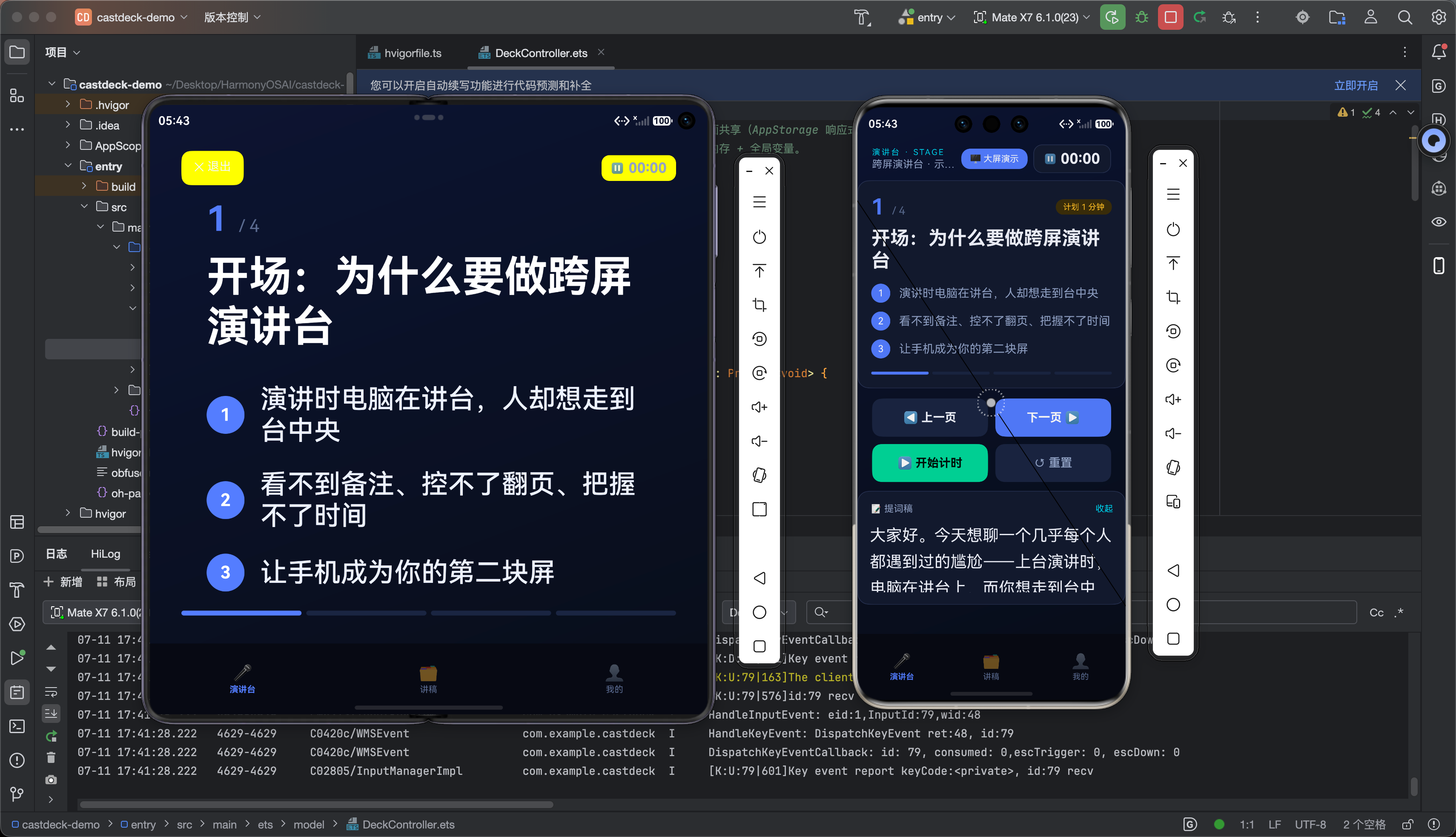Click volume up icon on phone emulator toolbar
1456x837 pixels.
[x=1173, y=399]
